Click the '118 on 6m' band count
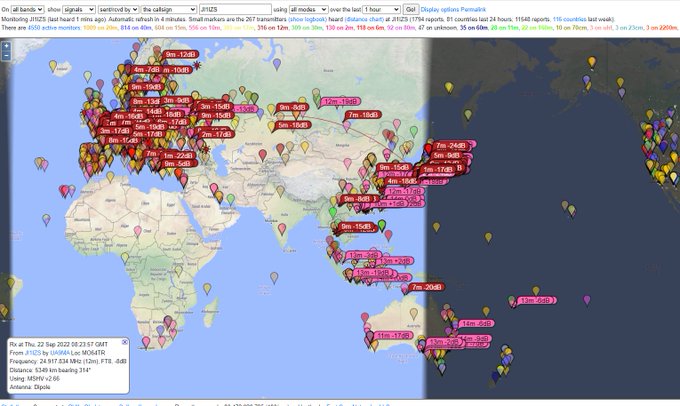Image resolution: width=680 pixels, height=406 pixels. [370, 28]
